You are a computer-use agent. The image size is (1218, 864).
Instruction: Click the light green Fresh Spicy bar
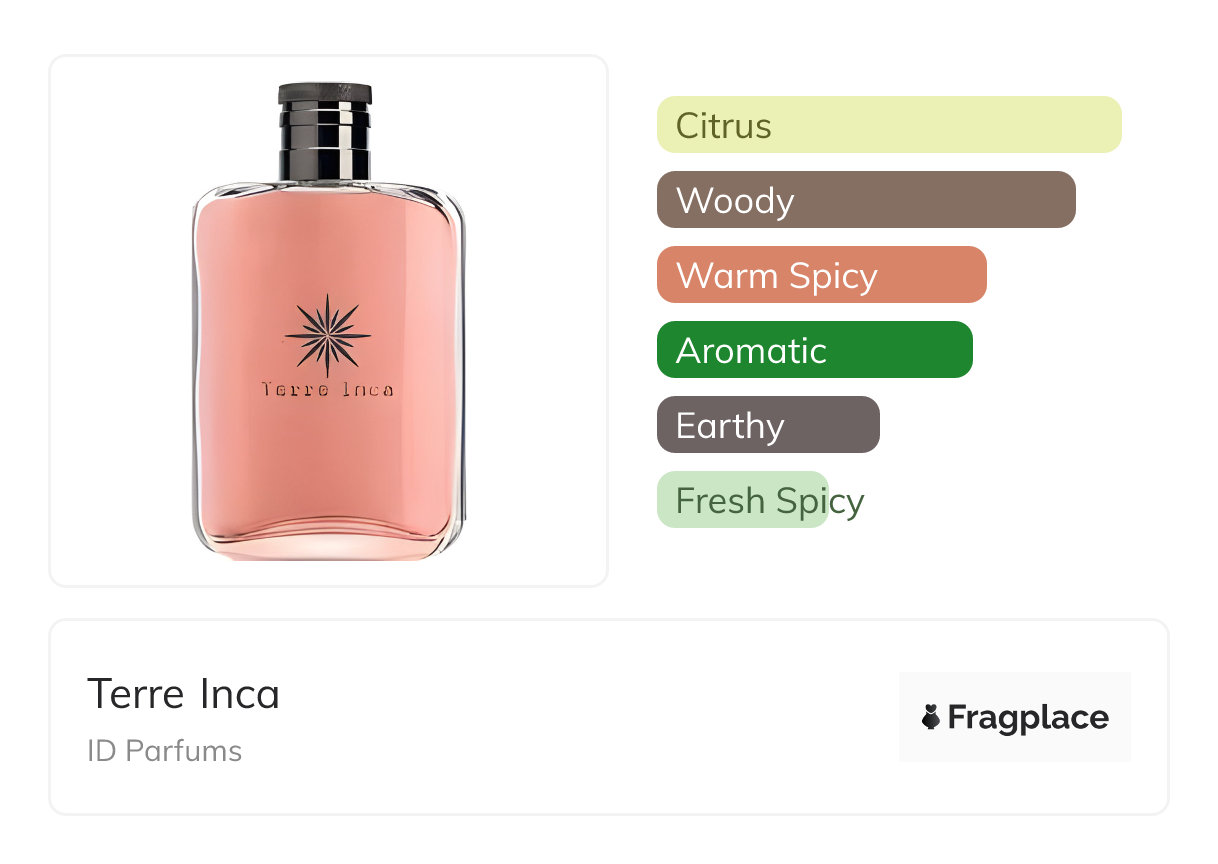[x=742, y=500]
